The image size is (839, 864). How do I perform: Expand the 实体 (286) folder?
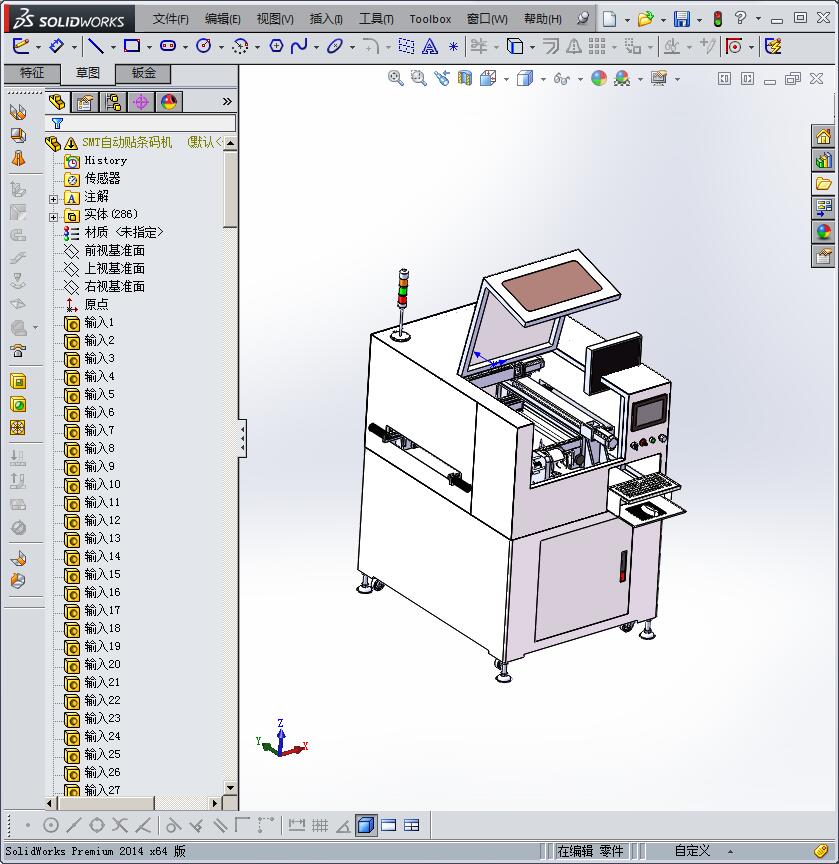53,217
